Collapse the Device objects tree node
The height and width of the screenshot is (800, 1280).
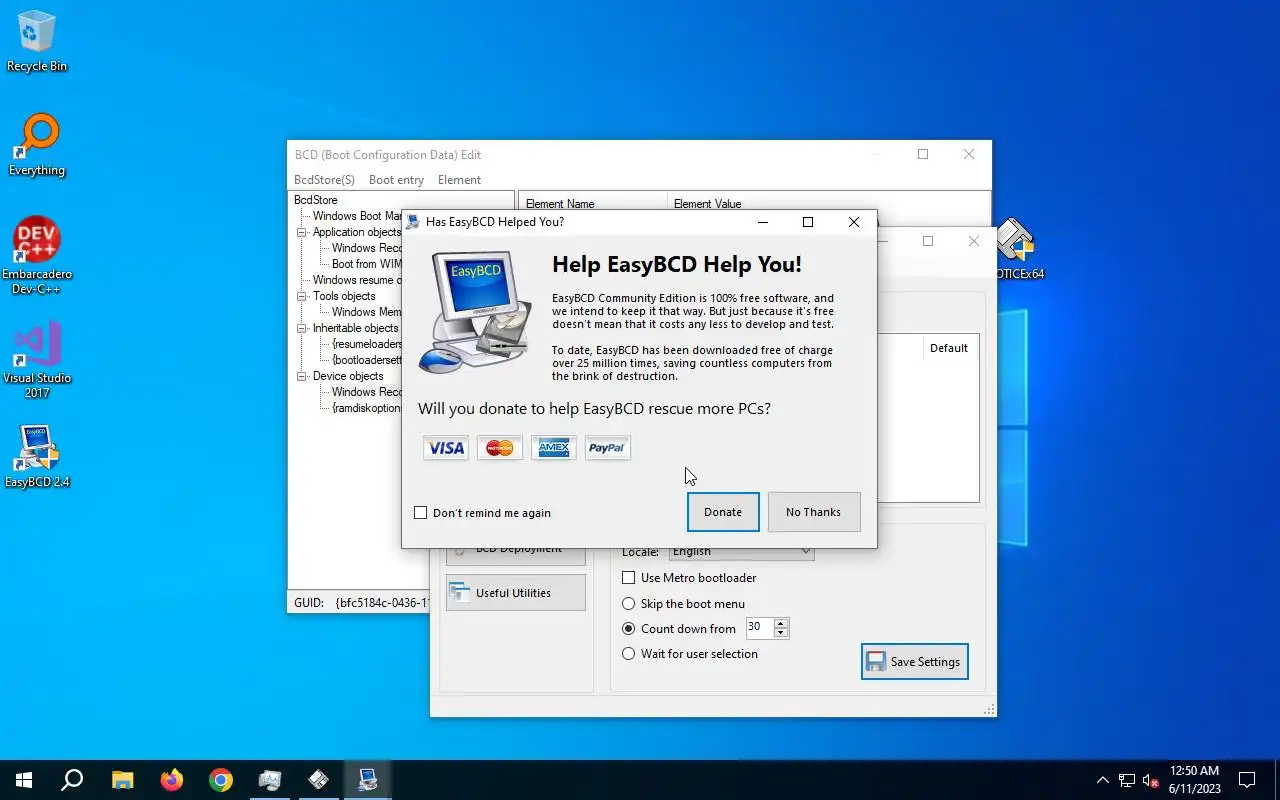[x=302, y=376]
